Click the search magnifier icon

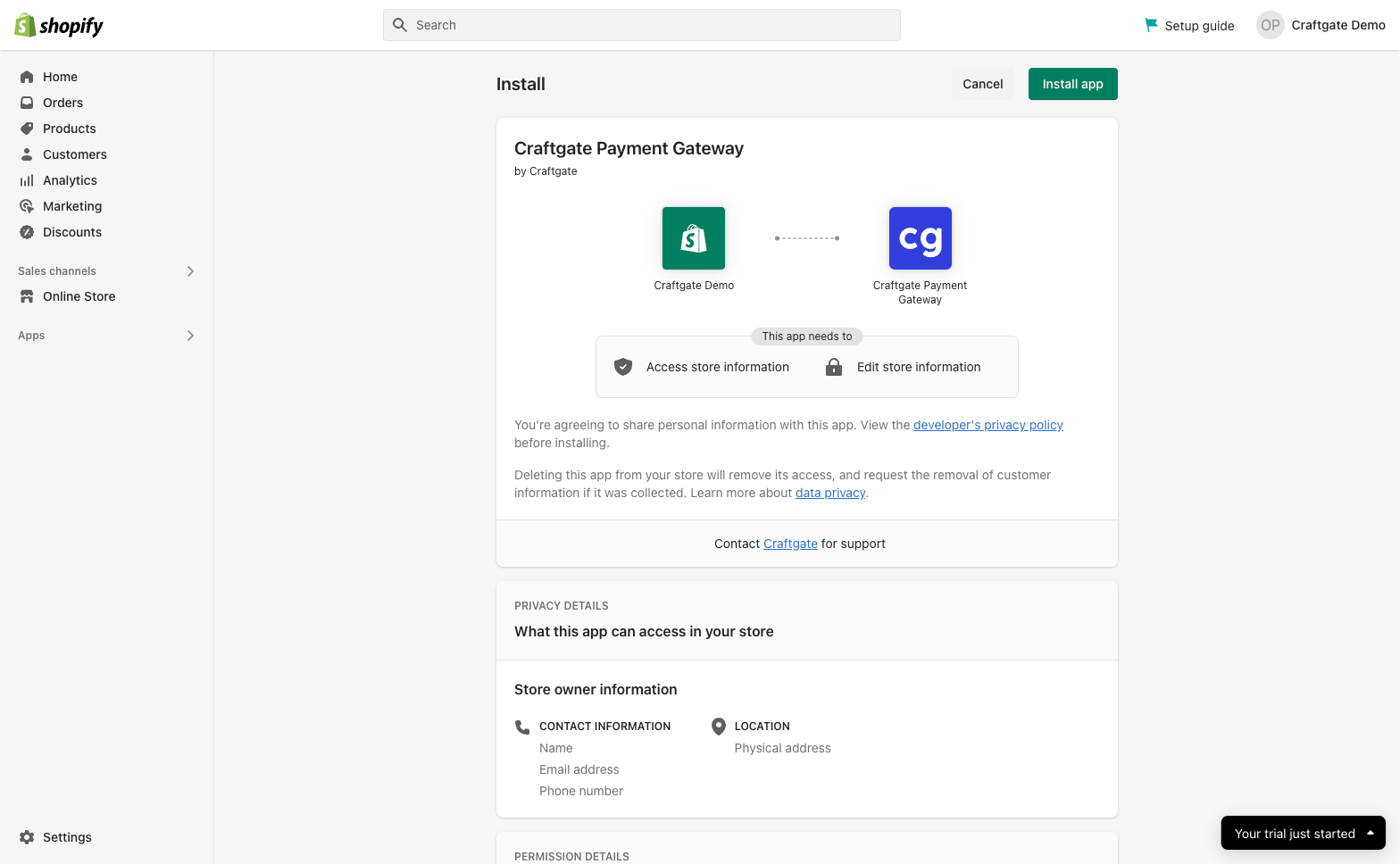click(x=400, y=25)
